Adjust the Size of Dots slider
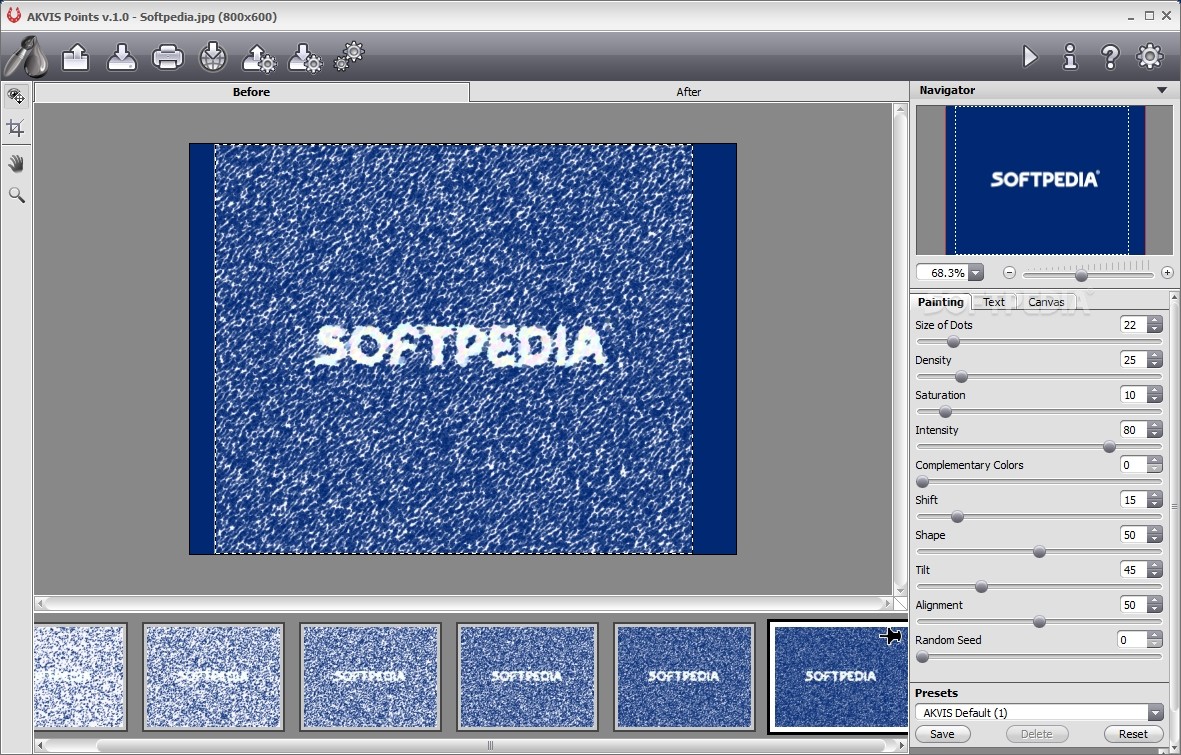This screenshot has height=755, width=1181. 953,342
